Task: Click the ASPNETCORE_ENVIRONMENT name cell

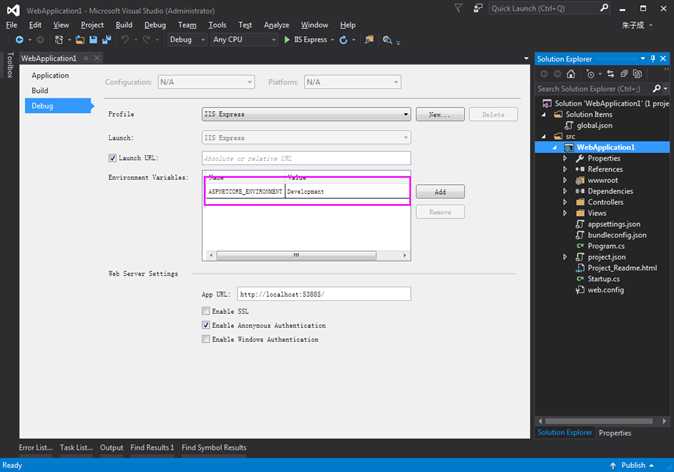Action: pos(245,191)
